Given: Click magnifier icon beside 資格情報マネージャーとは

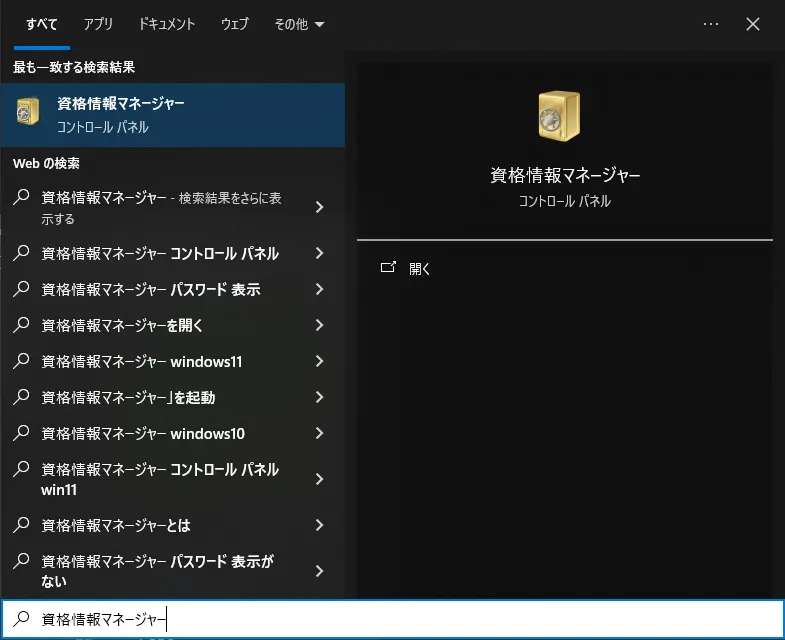Looking at the screenshot, I should [21, 525].
